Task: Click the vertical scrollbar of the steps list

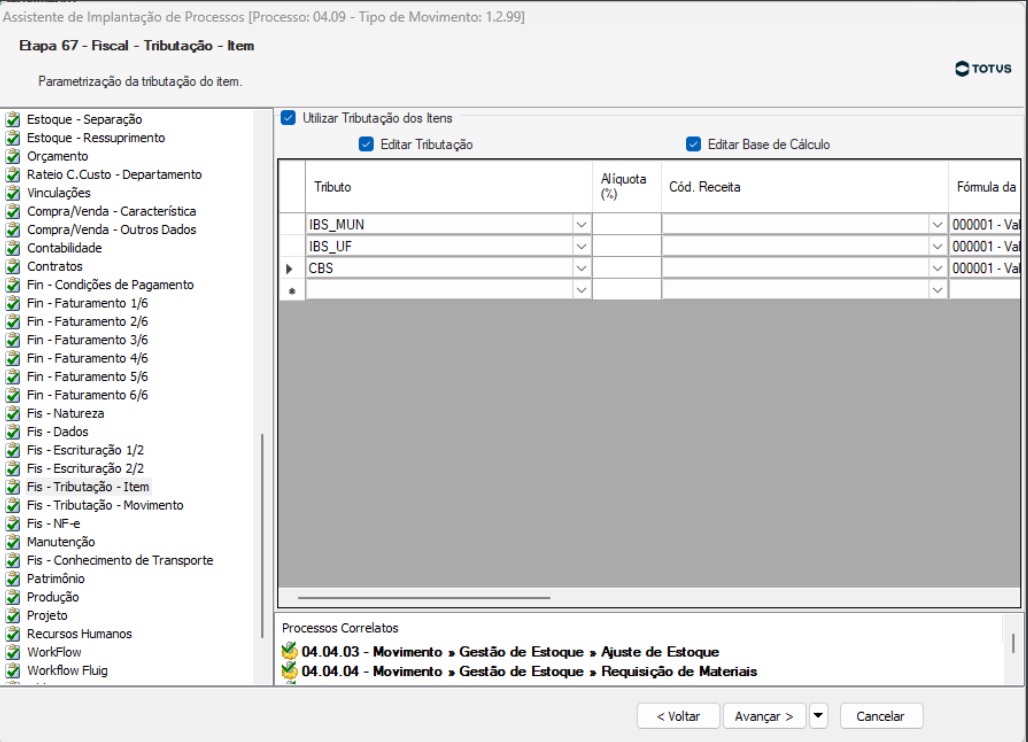Action: (262, 535)
